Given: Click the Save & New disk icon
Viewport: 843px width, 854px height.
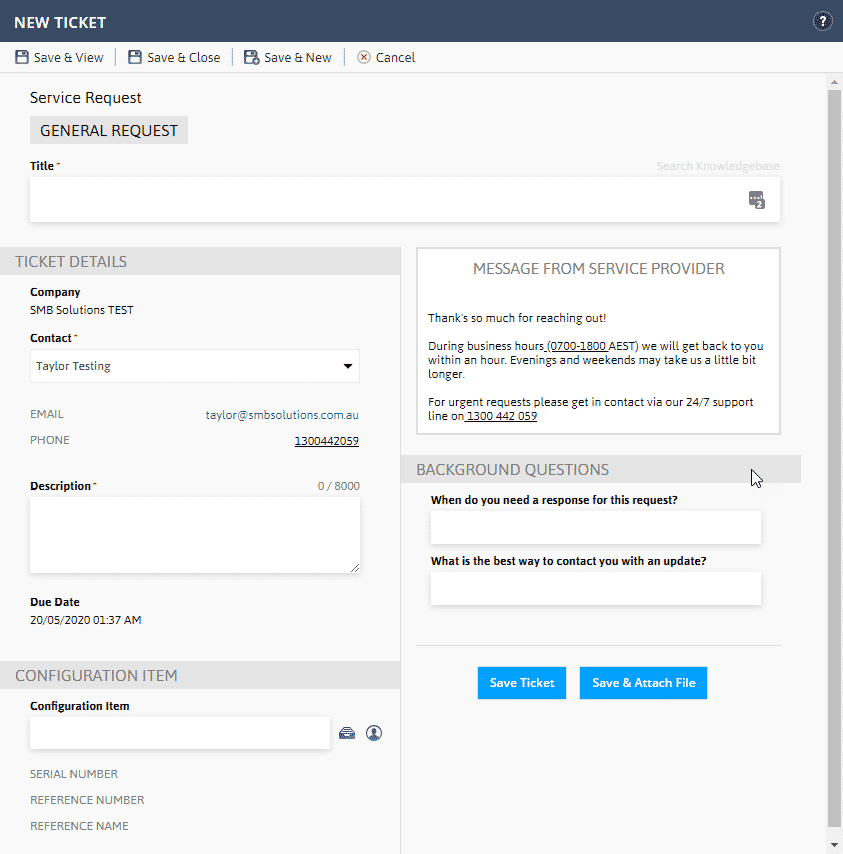Looking at the screenshot, I should point(251,57).
